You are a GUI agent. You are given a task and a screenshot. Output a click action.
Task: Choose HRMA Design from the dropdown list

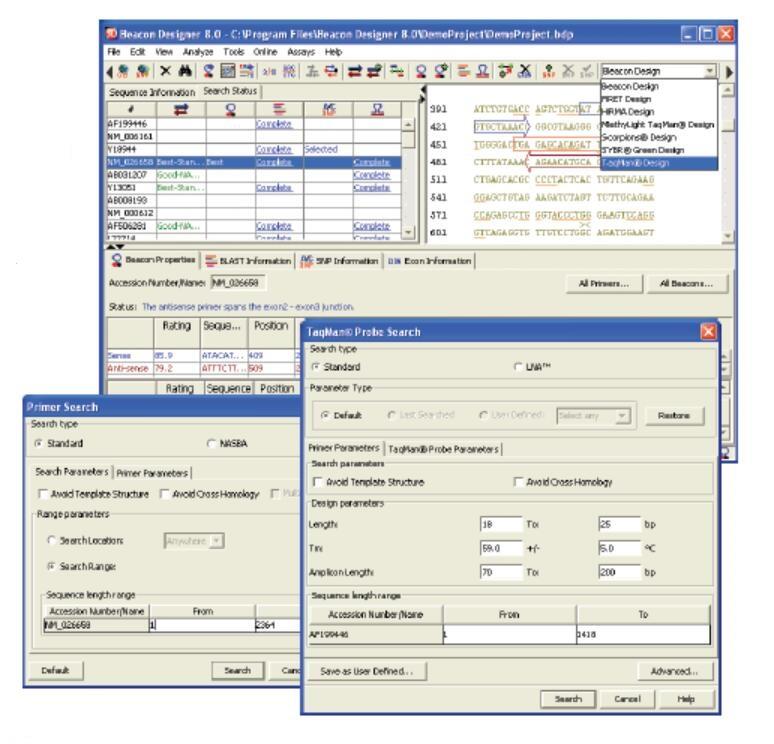click(x=658, y=112)
